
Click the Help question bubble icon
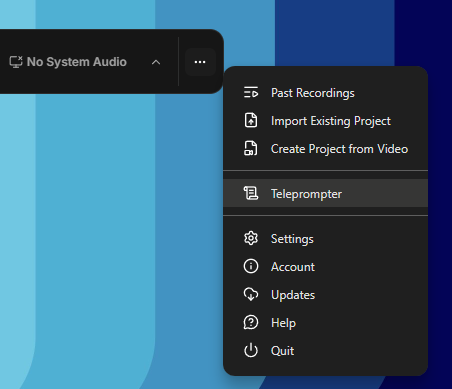coord(251,323)
